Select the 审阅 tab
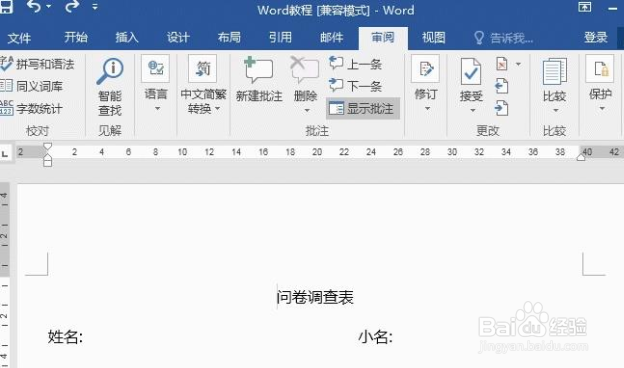Image resolution: width=624 pixels, height=368 pixels. coord(383,38)
